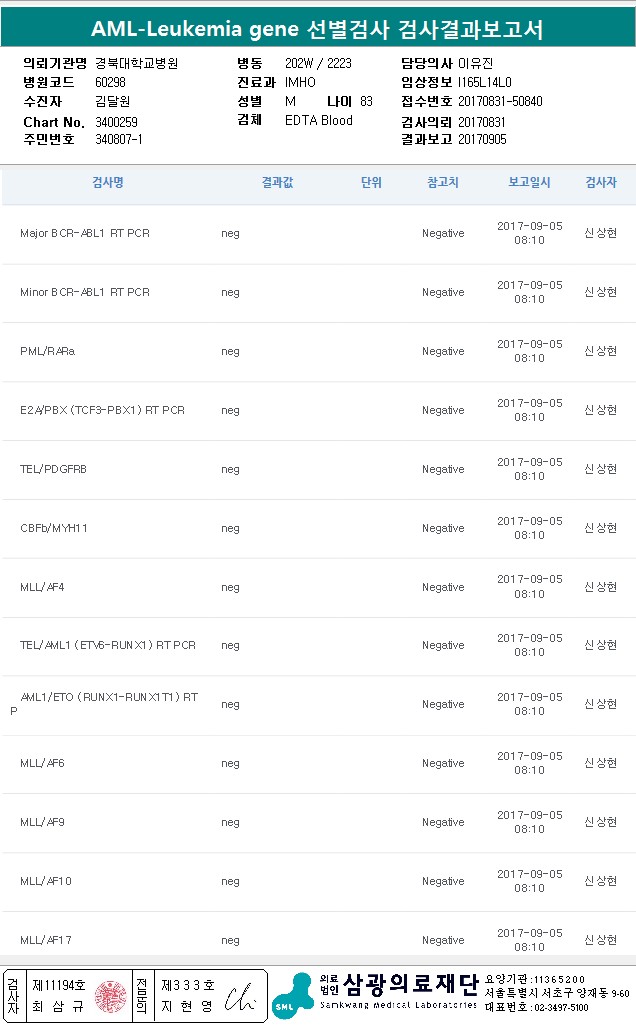Image resolution: width=636 pixels, height=1034 pixels.
Task: Click the Negative reference for MLL/AF17
Action: [x=443, y=940]
